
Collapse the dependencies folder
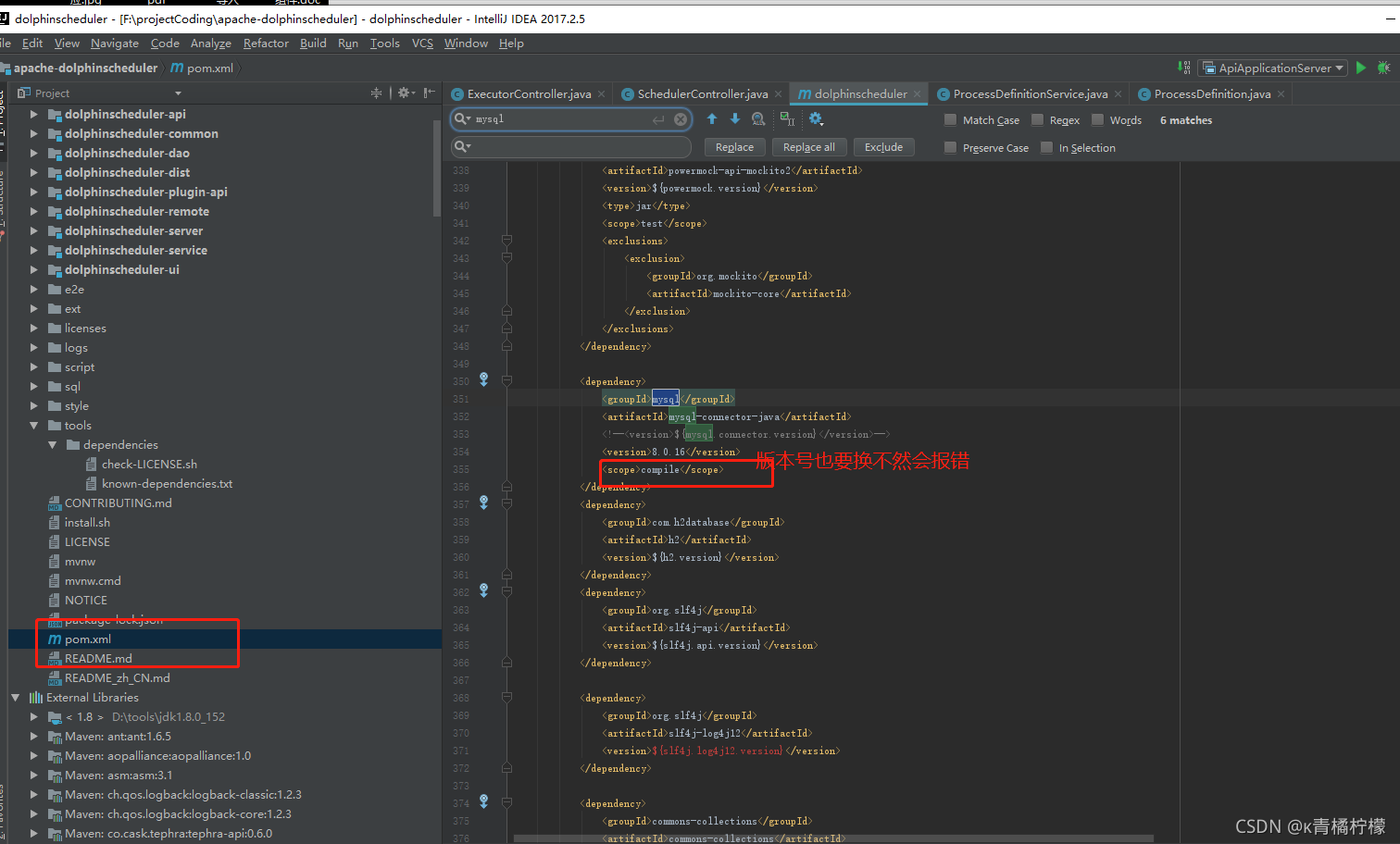[x=53, y=444]
